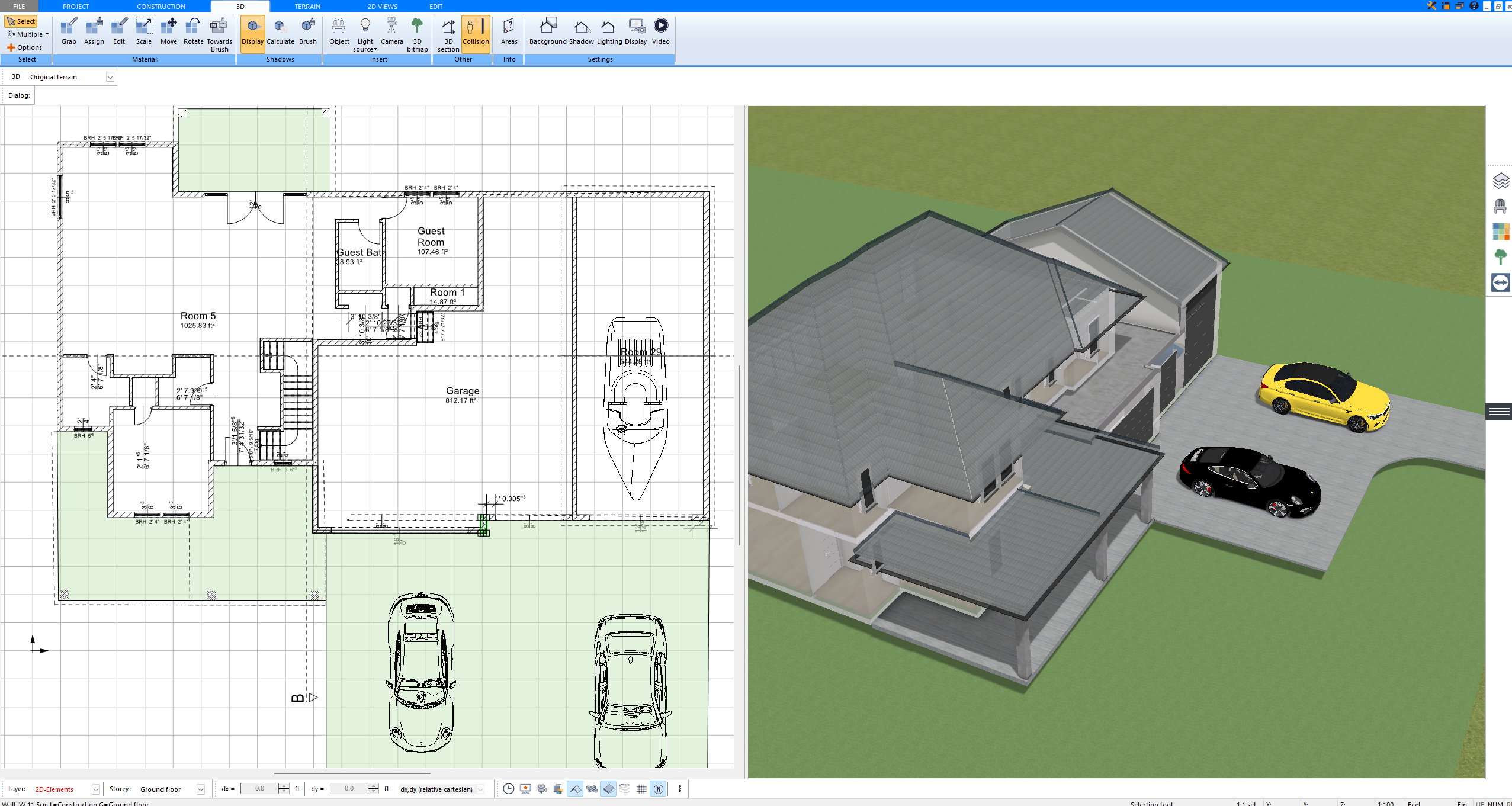Screen dimensions: 1512x806
Task: Insert a 3D bitmap tree icon
Action: point(417,34)
